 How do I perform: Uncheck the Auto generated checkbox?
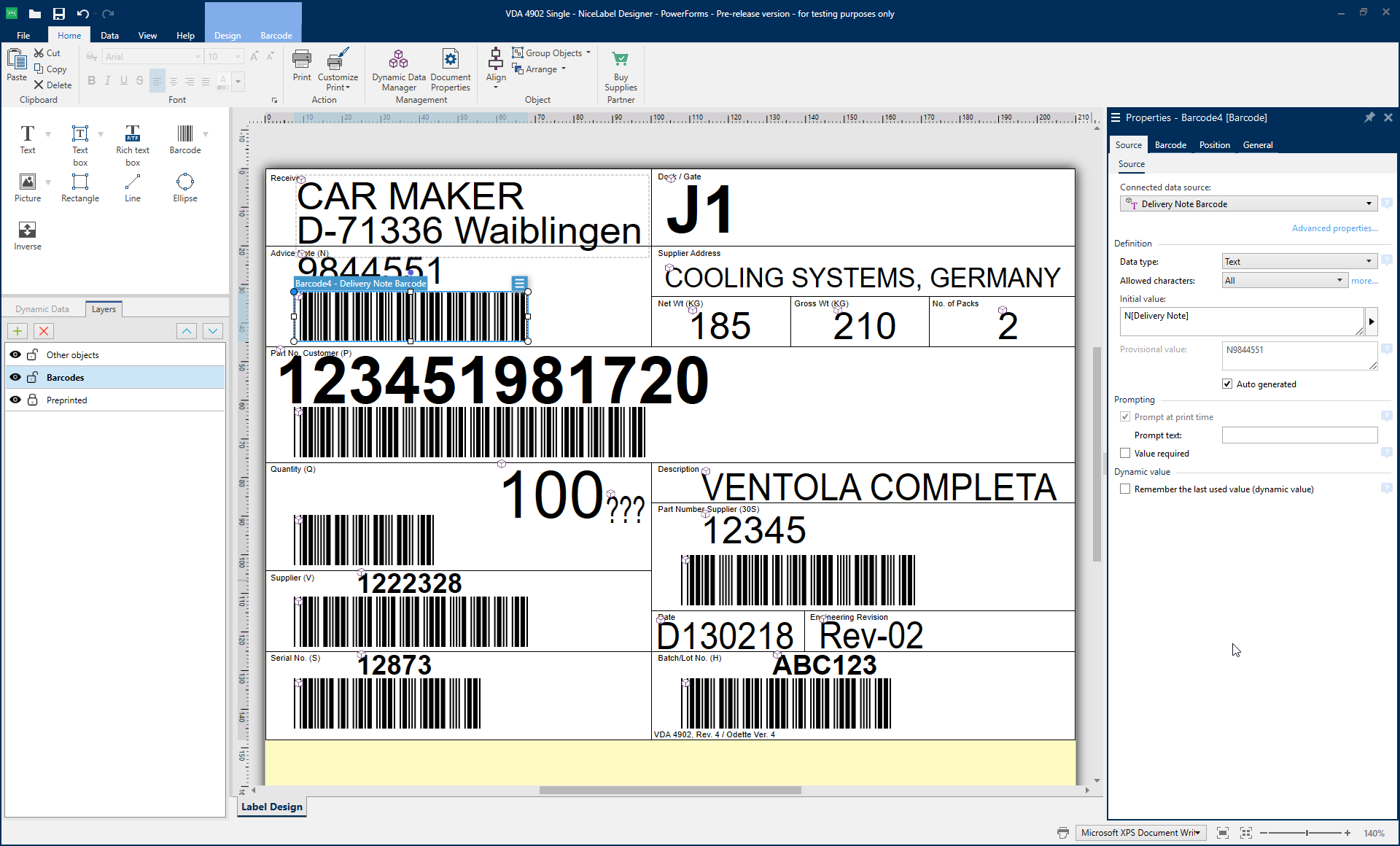point(1227,384)
